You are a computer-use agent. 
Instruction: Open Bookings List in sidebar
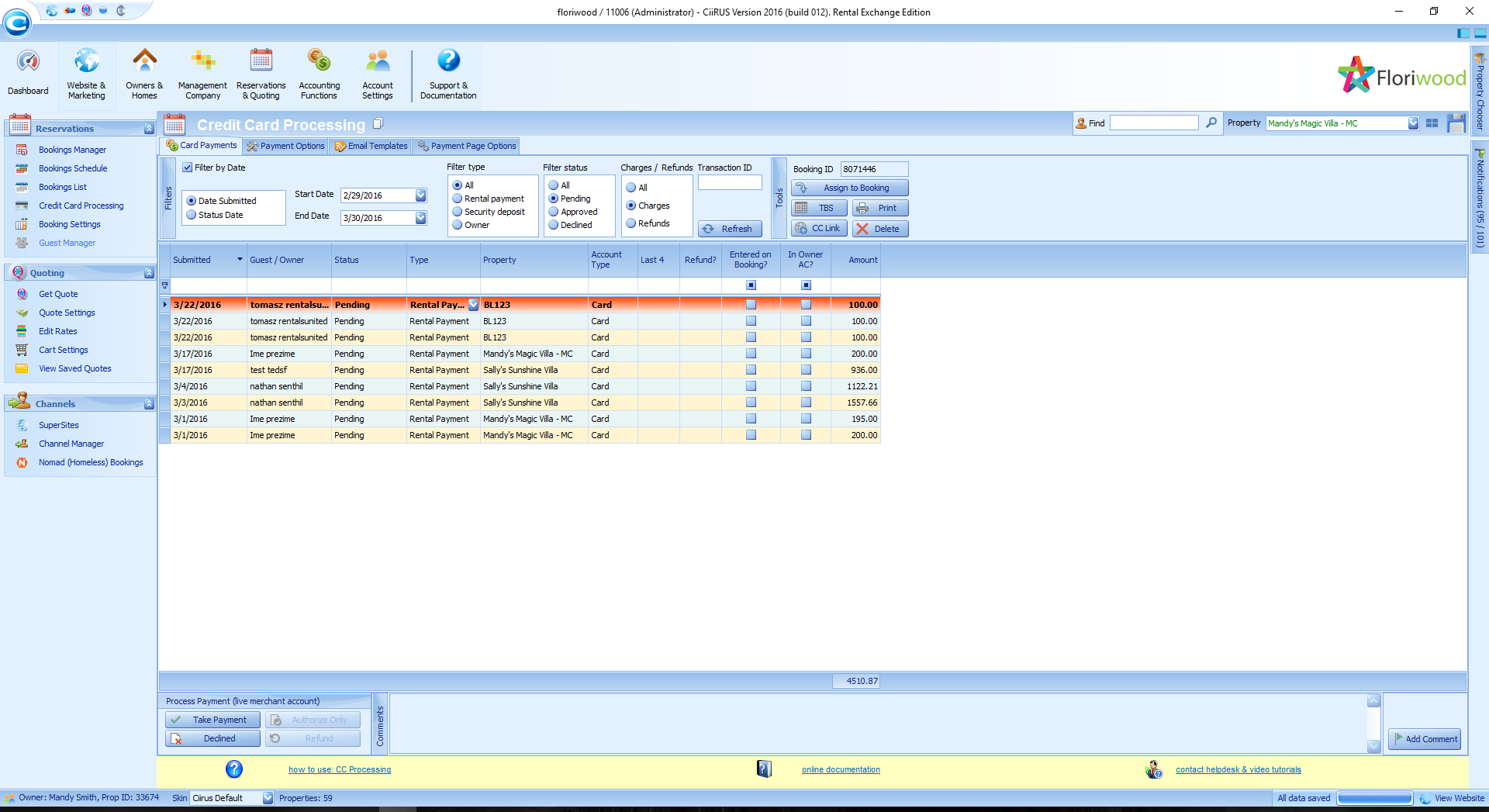pos(63,187)
